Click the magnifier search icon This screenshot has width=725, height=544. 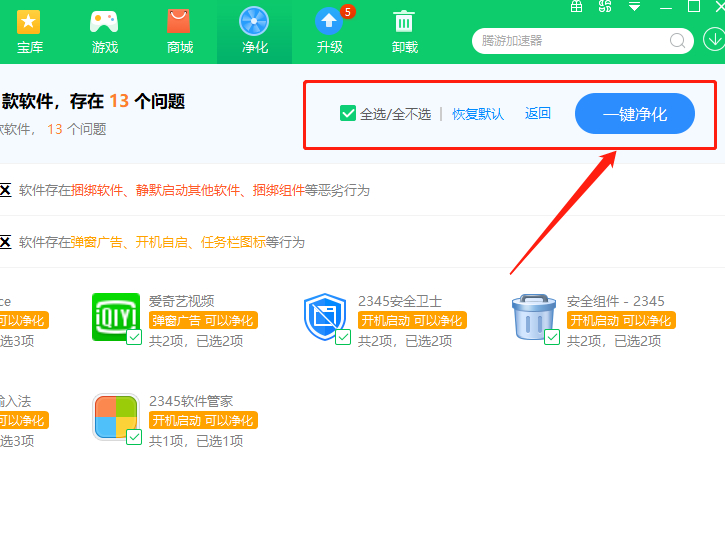(677, 41)
